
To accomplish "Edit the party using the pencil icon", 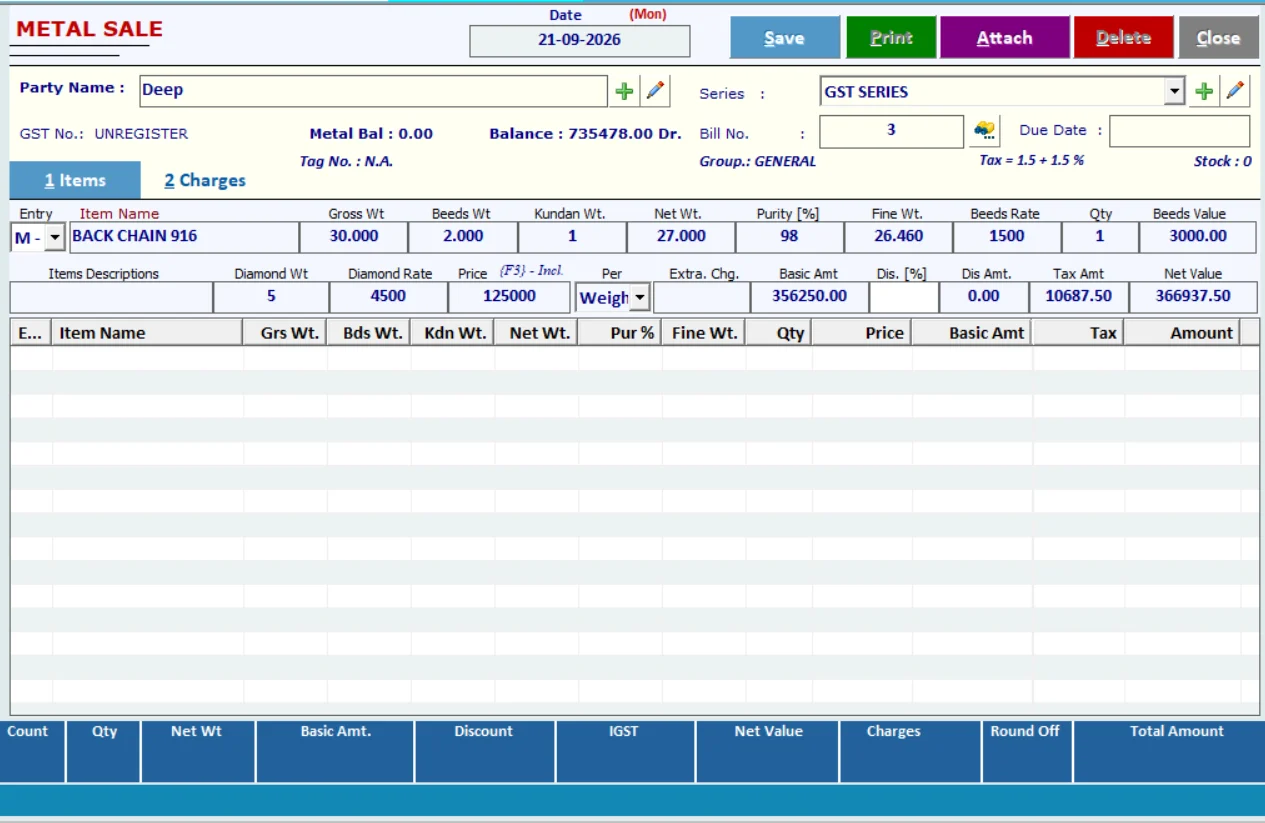I will pos(655,91).
